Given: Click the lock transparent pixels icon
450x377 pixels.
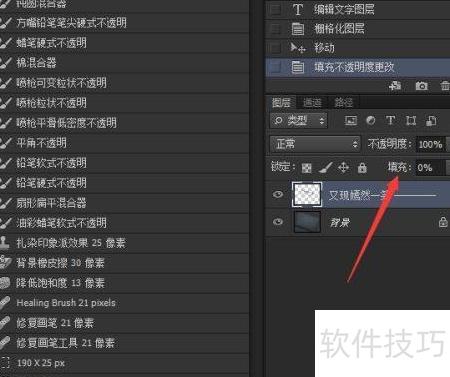Looking at the screenshot, I should (x=306, y=168).
